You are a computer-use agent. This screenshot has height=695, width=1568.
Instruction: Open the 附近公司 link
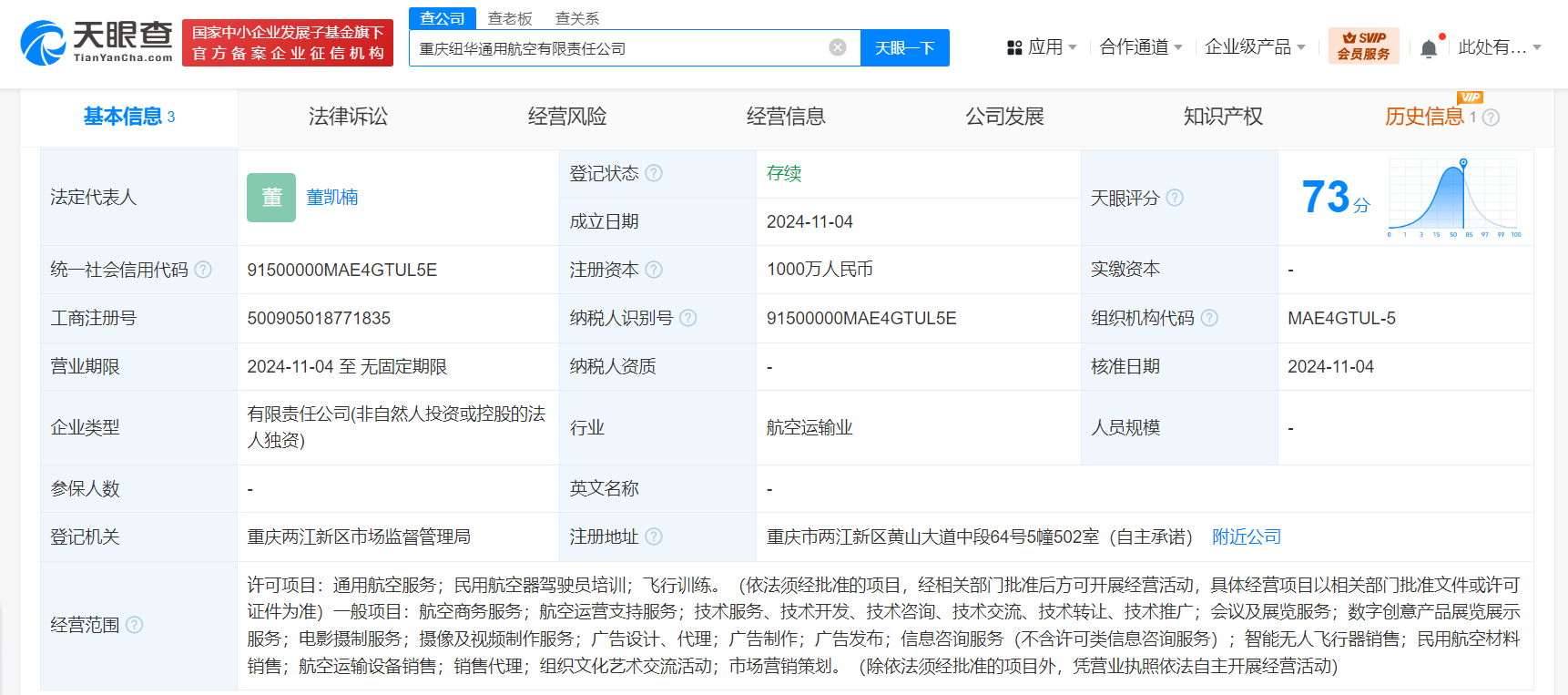pyautogui.click(x=1246, y=537)
